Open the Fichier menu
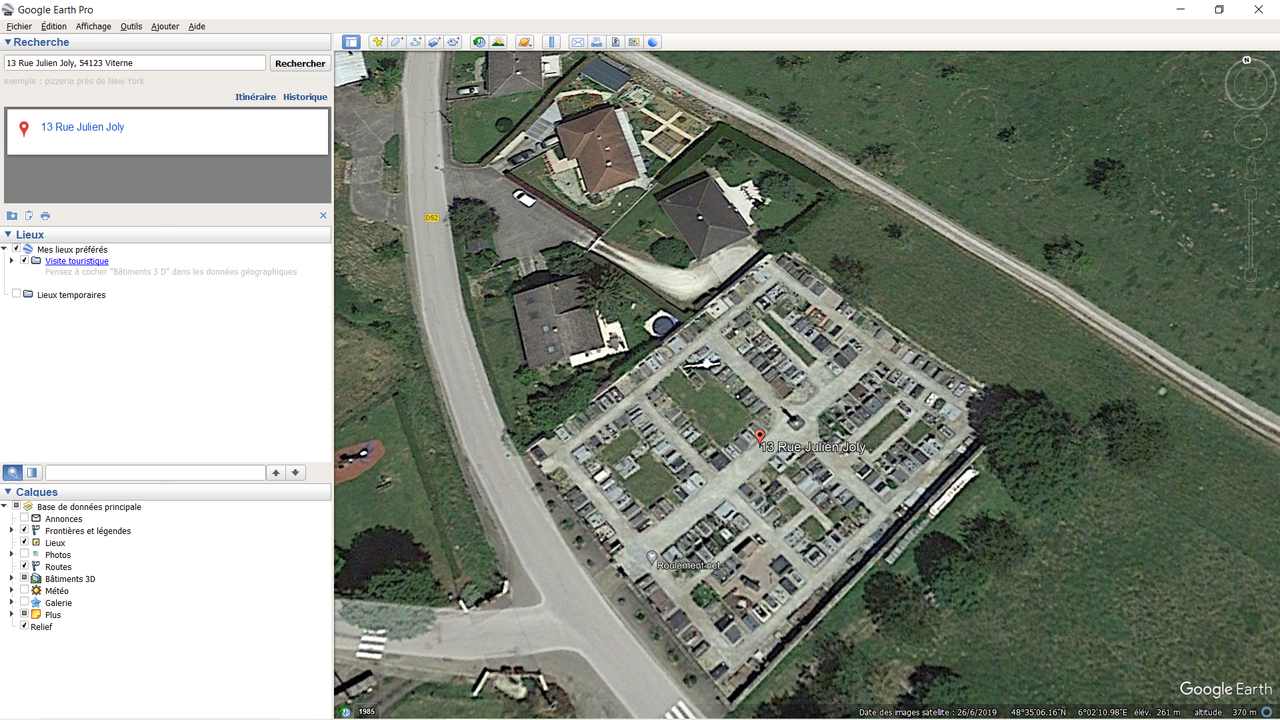 click(x=19, y=26)
